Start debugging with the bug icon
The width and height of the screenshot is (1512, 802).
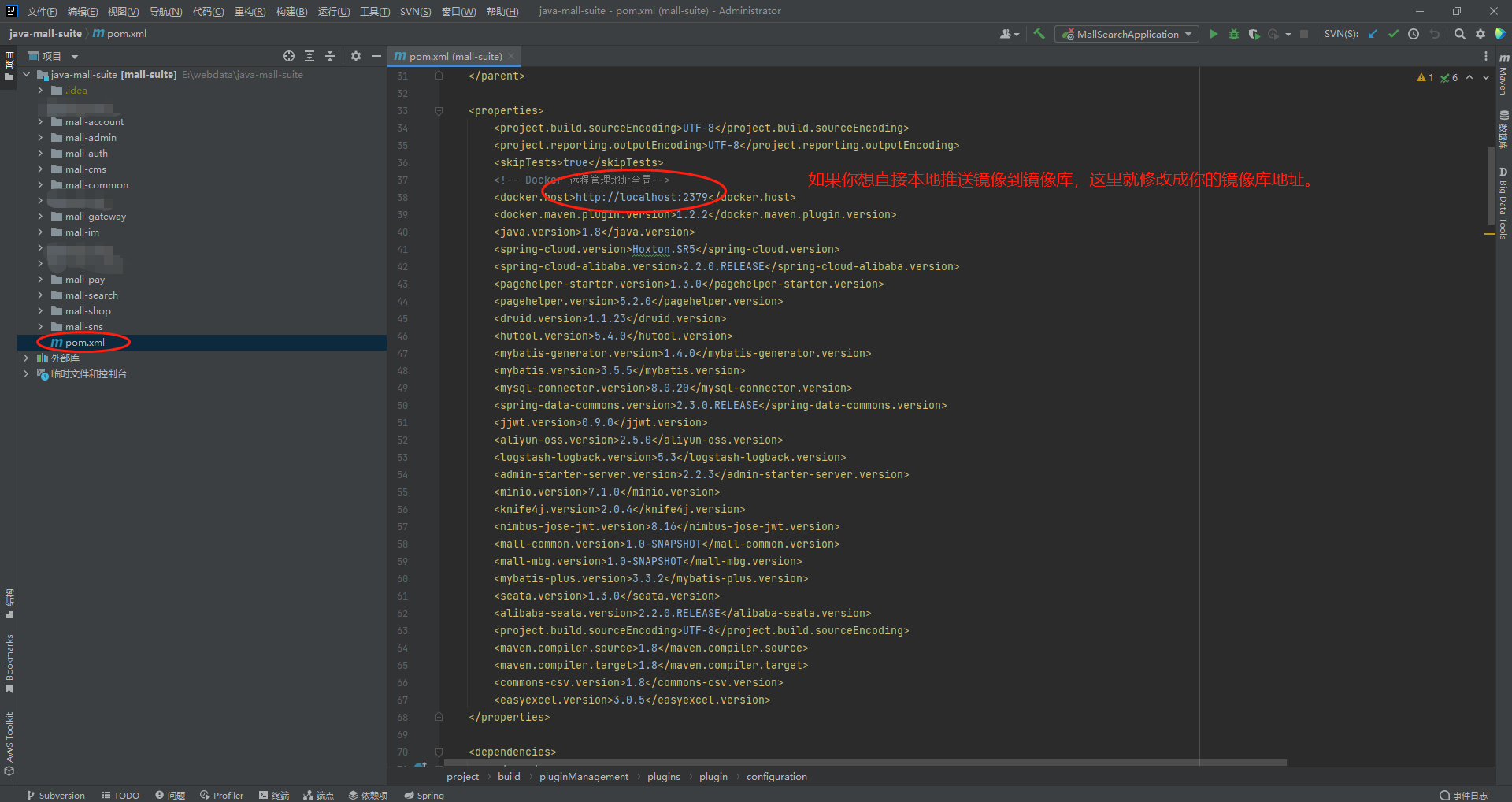pos(1234,34)
